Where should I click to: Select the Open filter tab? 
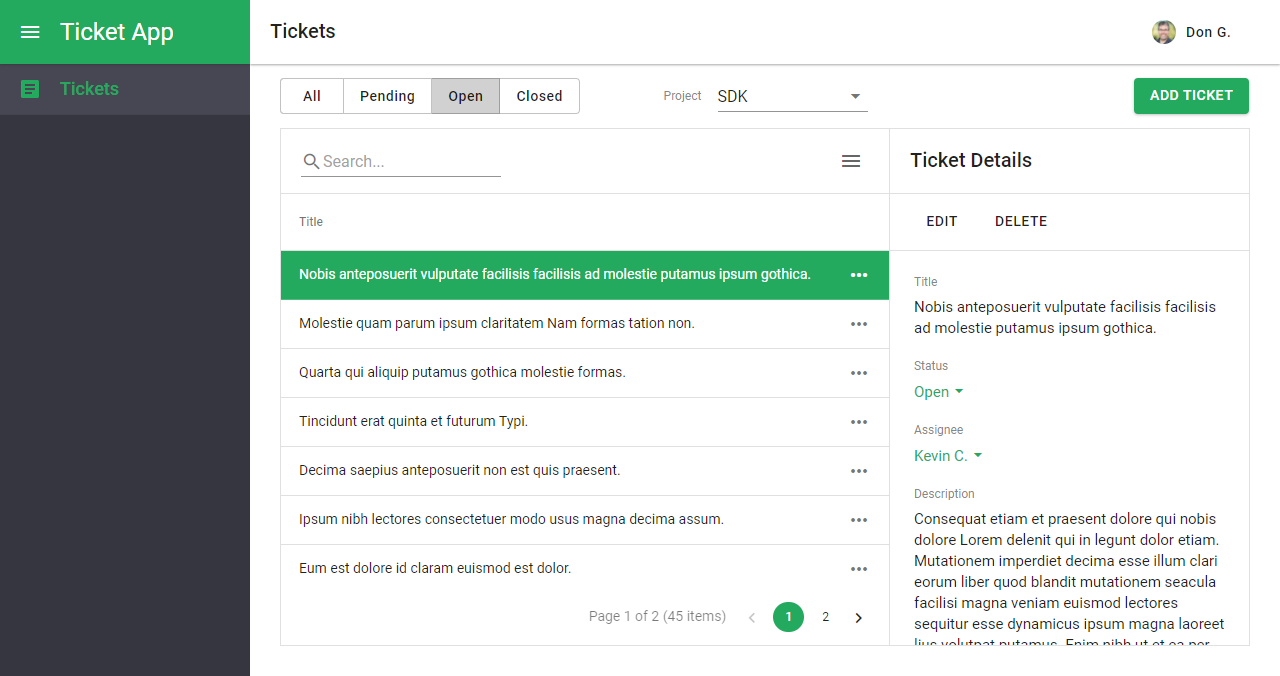coord(465,96)
